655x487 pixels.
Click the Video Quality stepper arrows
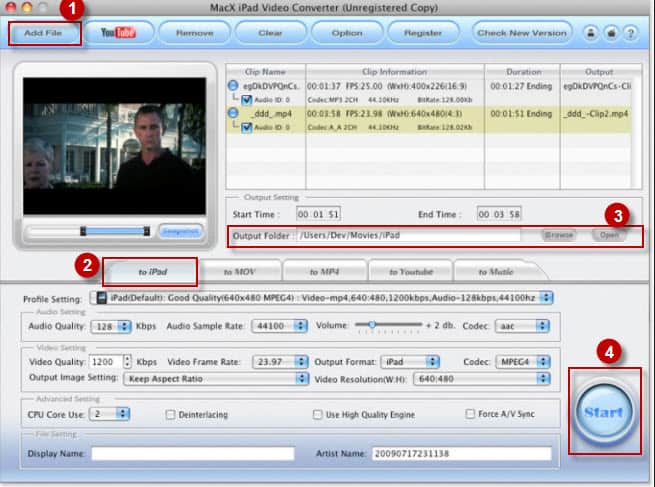tap(127, 362)
